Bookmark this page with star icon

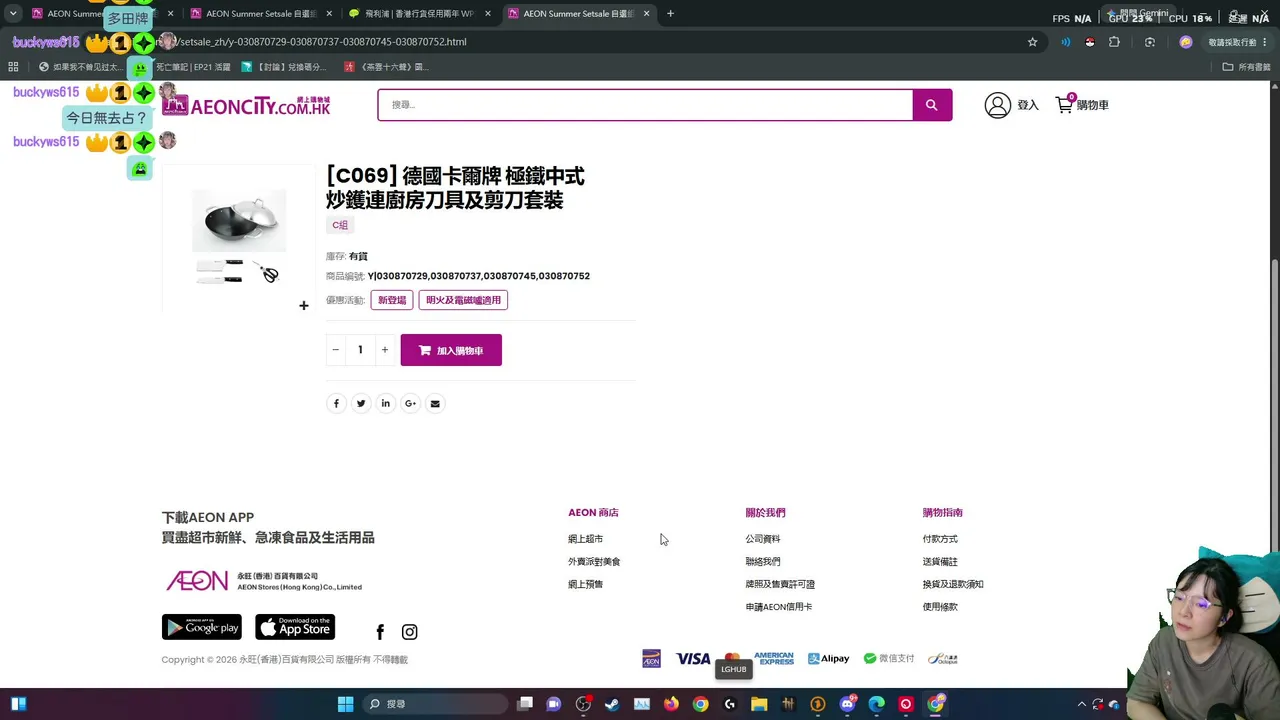(x=1033, y=42)
